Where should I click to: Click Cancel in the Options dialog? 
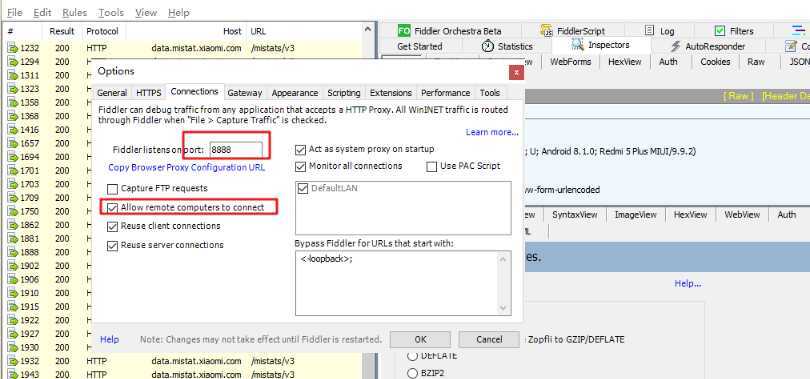pos(489,339)
